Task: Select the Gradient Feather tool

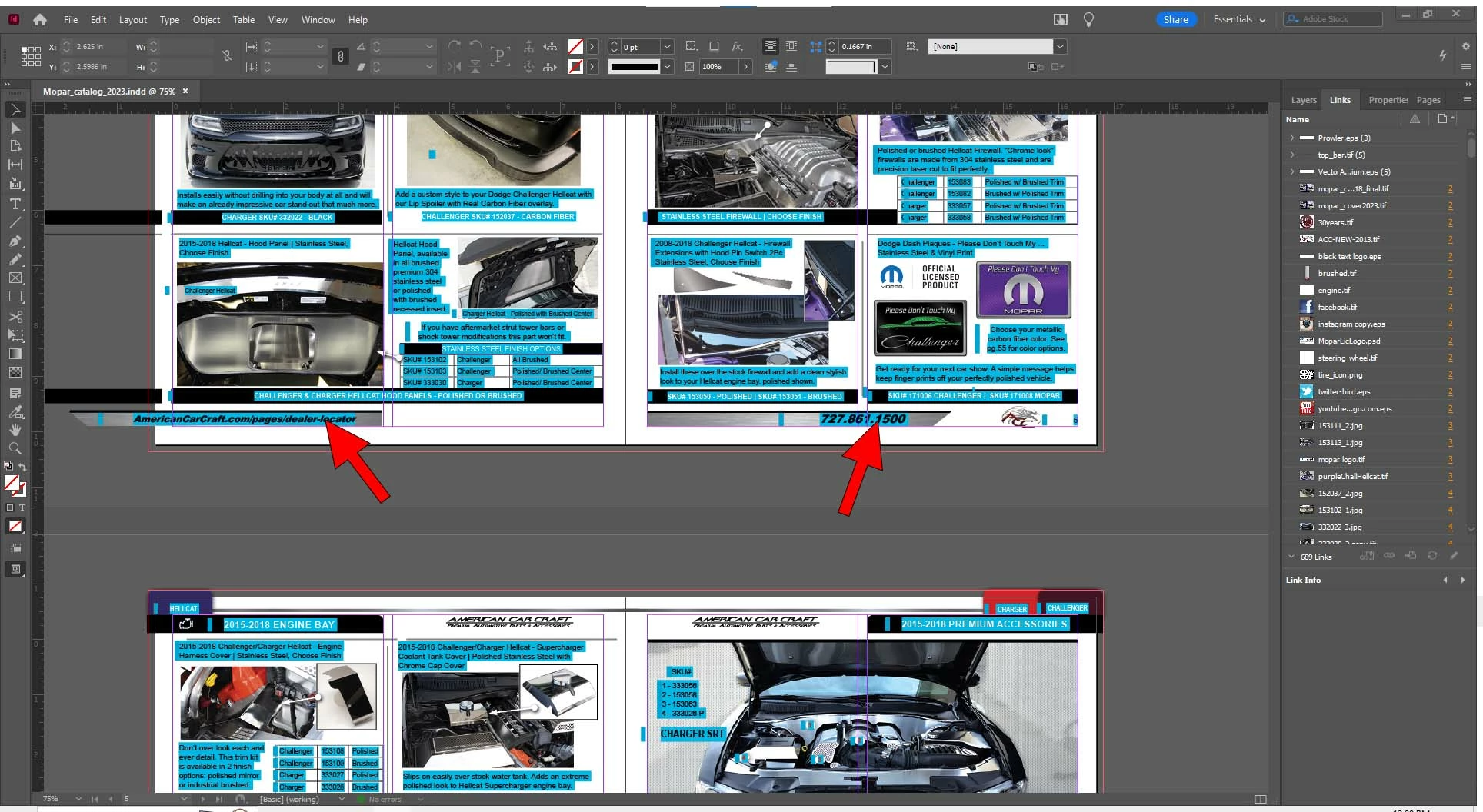Action: [15, 372]
